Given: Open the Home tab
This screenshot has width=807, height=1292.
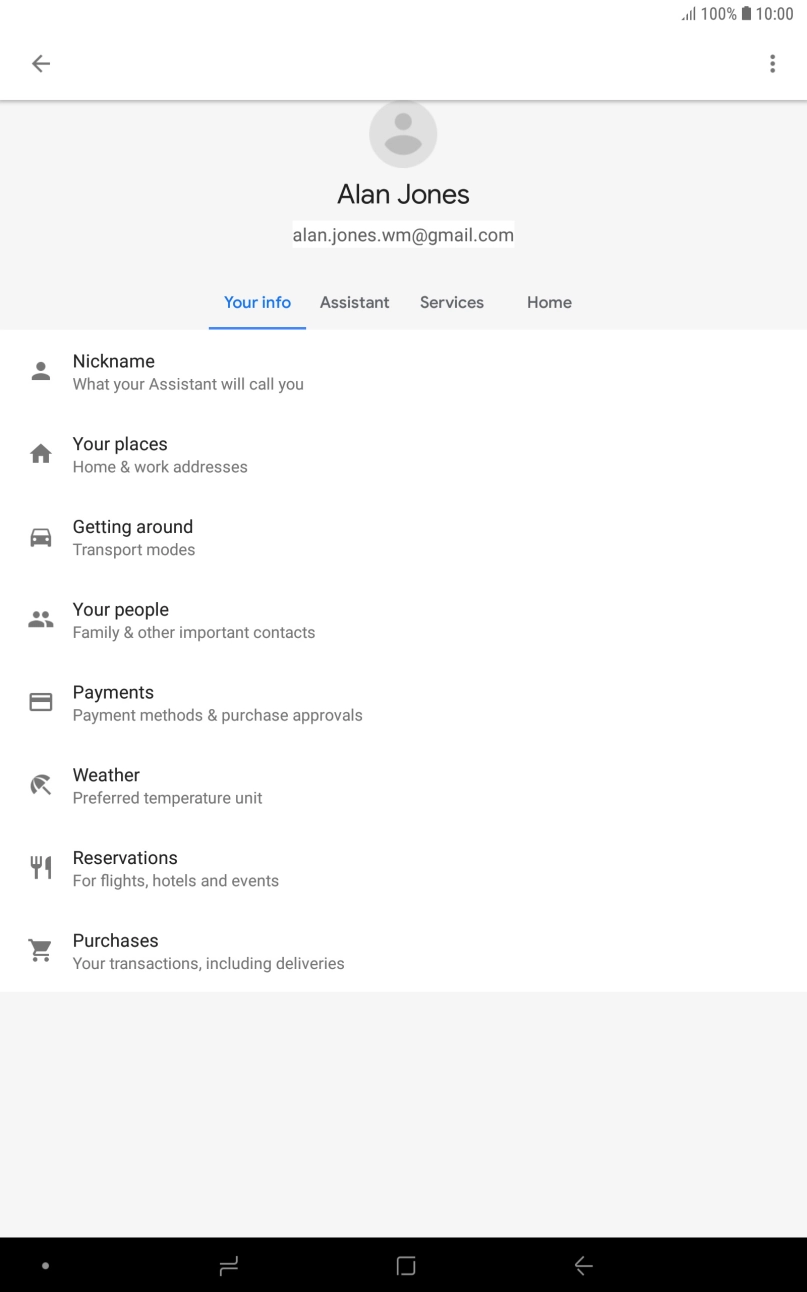Looking at the screenshot, I should pyautogui.click(x=549, y=302).
